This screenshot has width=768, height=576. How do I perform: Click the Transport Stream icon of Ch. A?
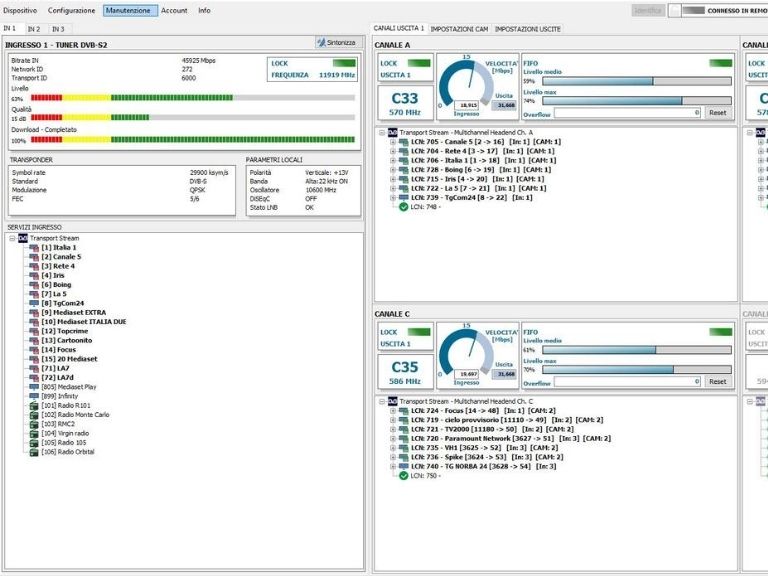[x=392, y=133]
